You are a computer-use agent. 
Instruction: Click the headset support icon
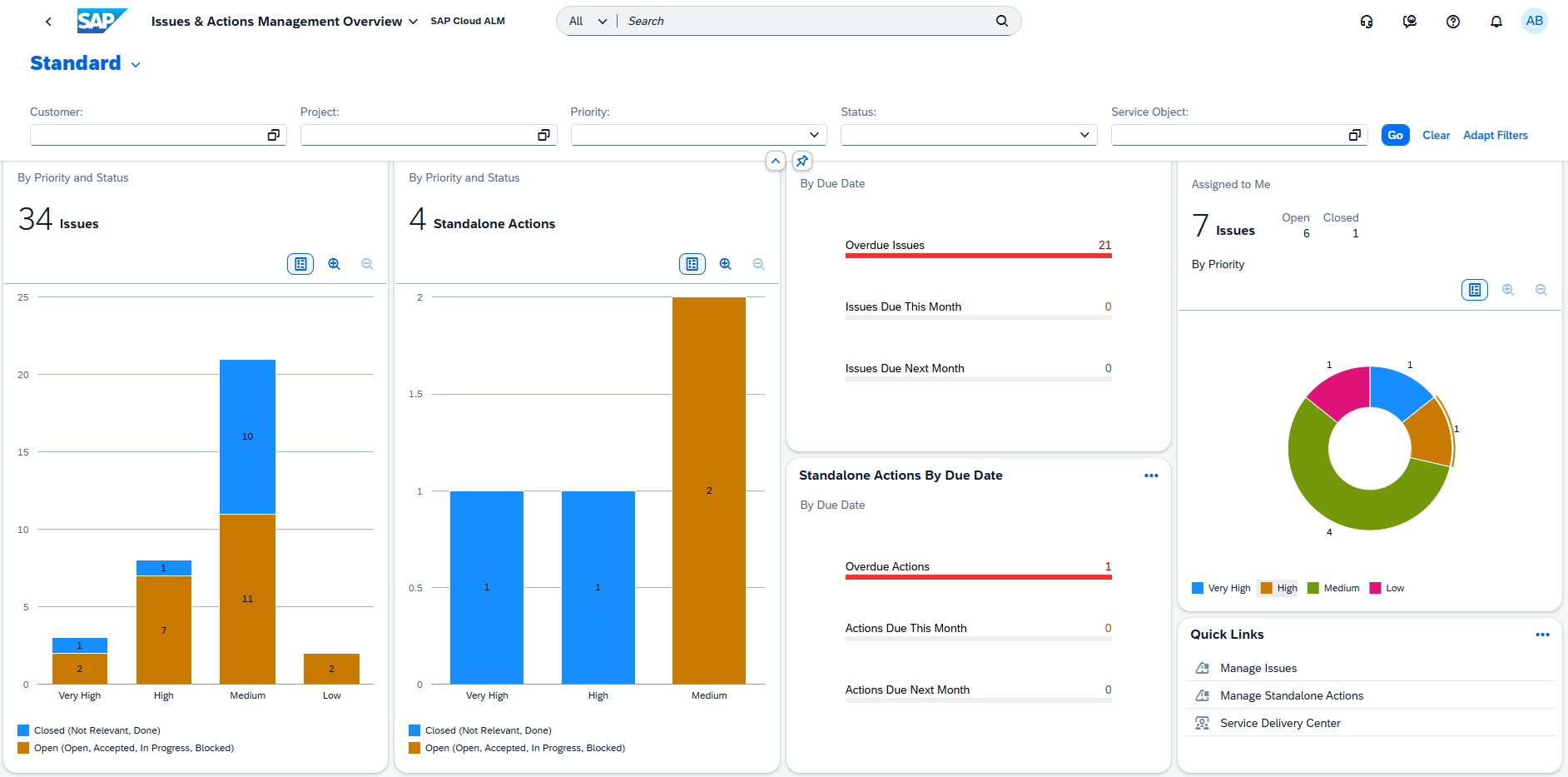click(x=1366, y=22)
